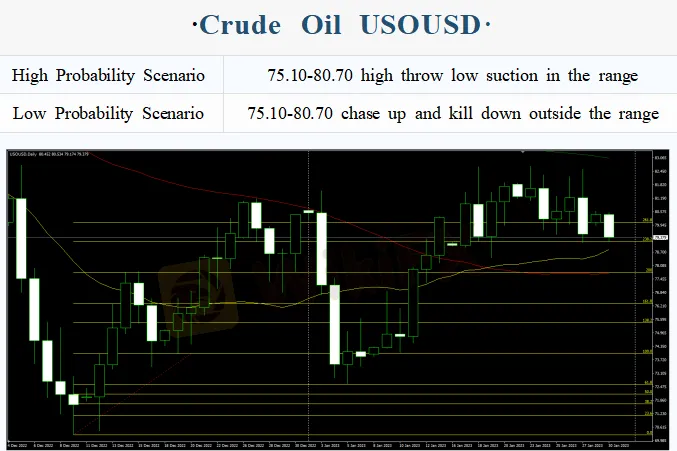Click the last date label on the time axis
The image size is (677, 451).
coord(609,443)
